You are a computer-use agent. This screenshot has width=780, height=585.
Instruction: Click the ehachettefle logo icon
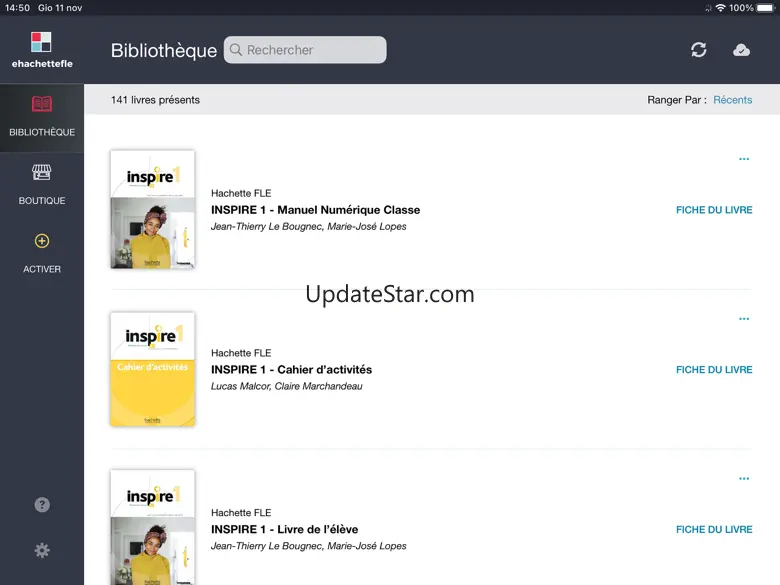pyautogui.click(x=41, y=42)
